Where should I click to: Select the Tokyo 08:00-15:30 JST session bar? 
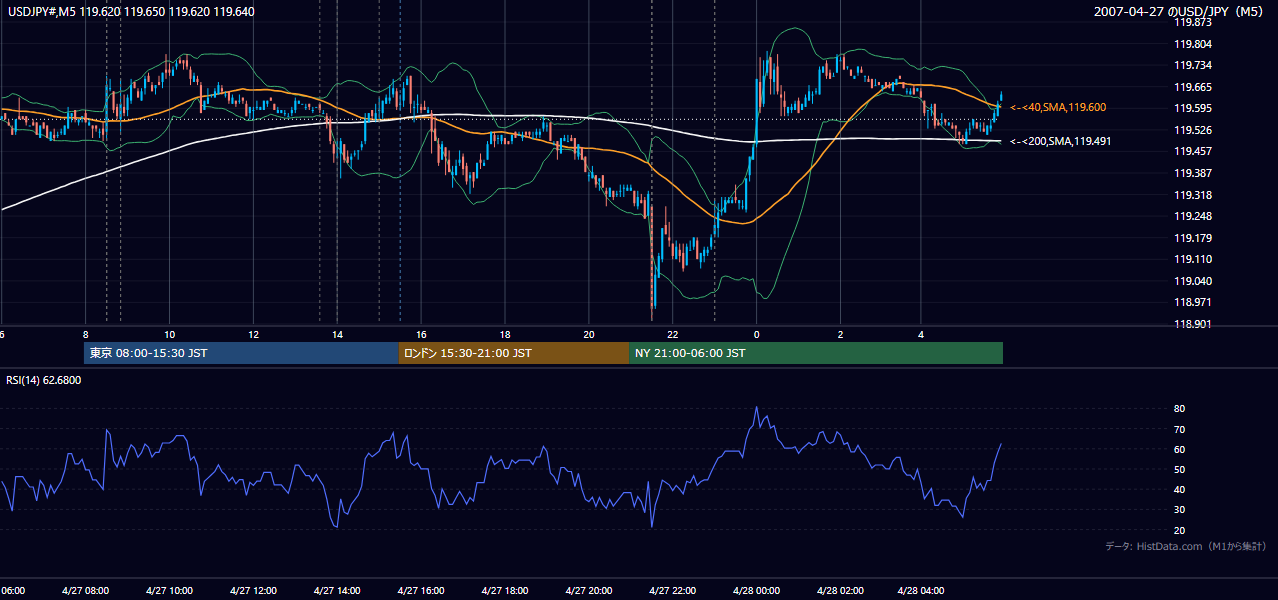click(x=241, y=353)
